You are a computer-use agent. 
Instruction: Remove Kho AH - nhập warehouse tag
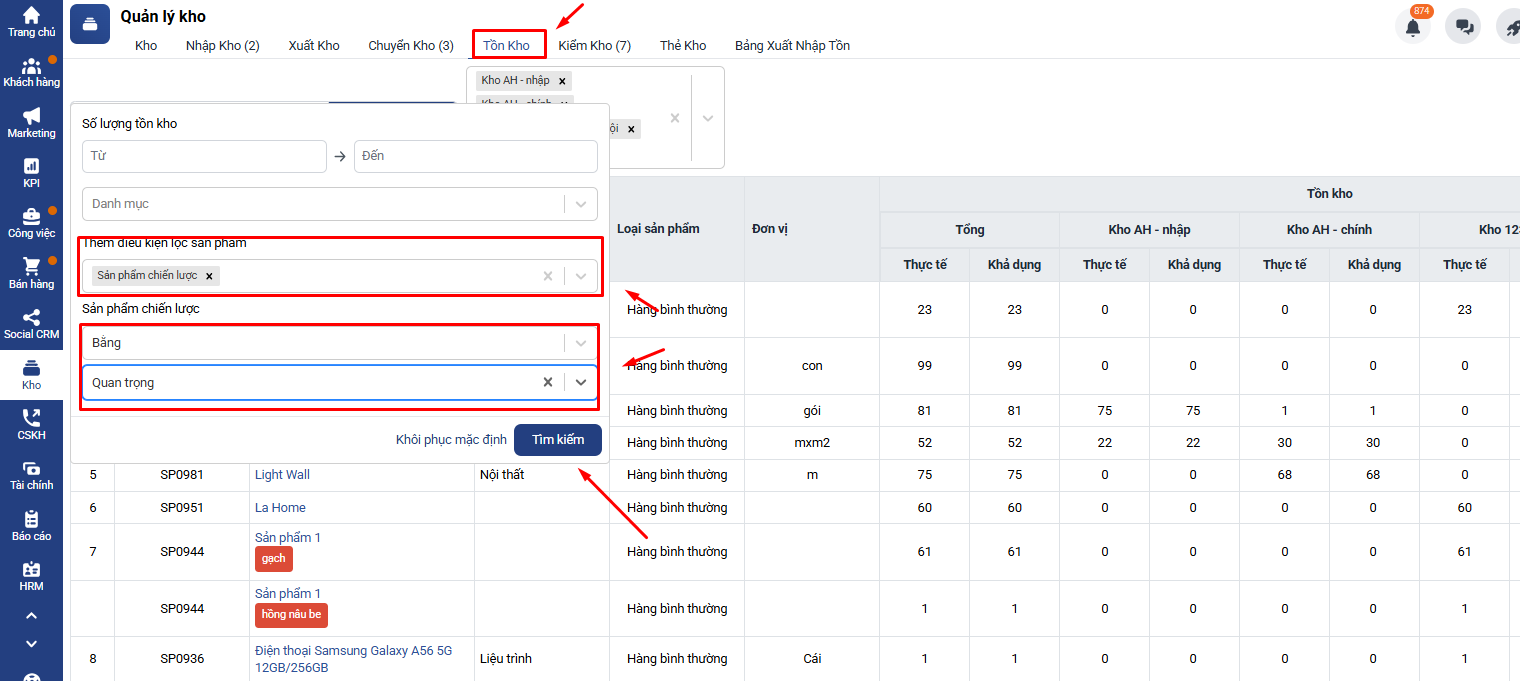(x=562, y=80)
